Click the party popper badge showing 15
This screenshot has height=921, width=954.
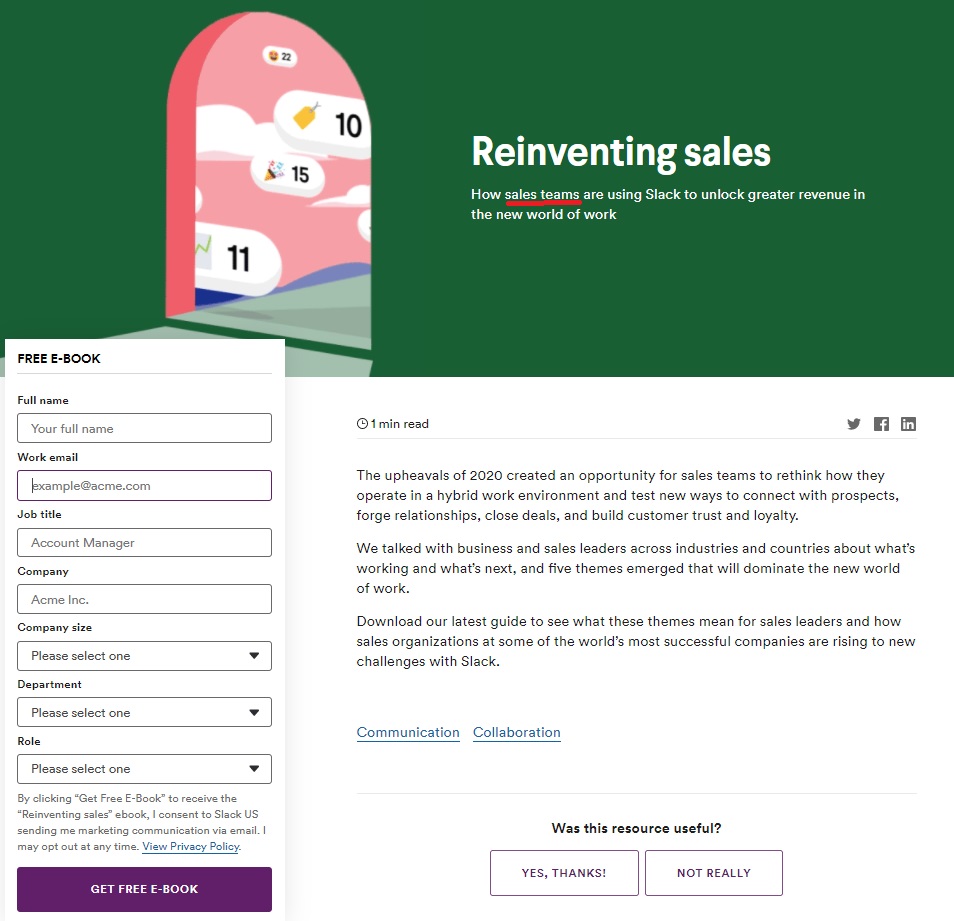point(287,174)
